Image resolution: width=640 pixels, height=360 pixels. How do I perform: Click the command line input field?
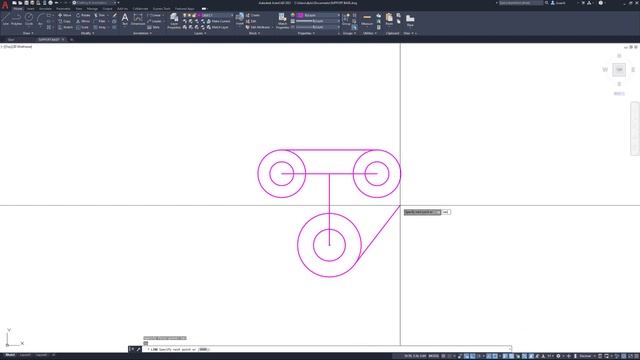pyautogui.click(x=327, y=349)
